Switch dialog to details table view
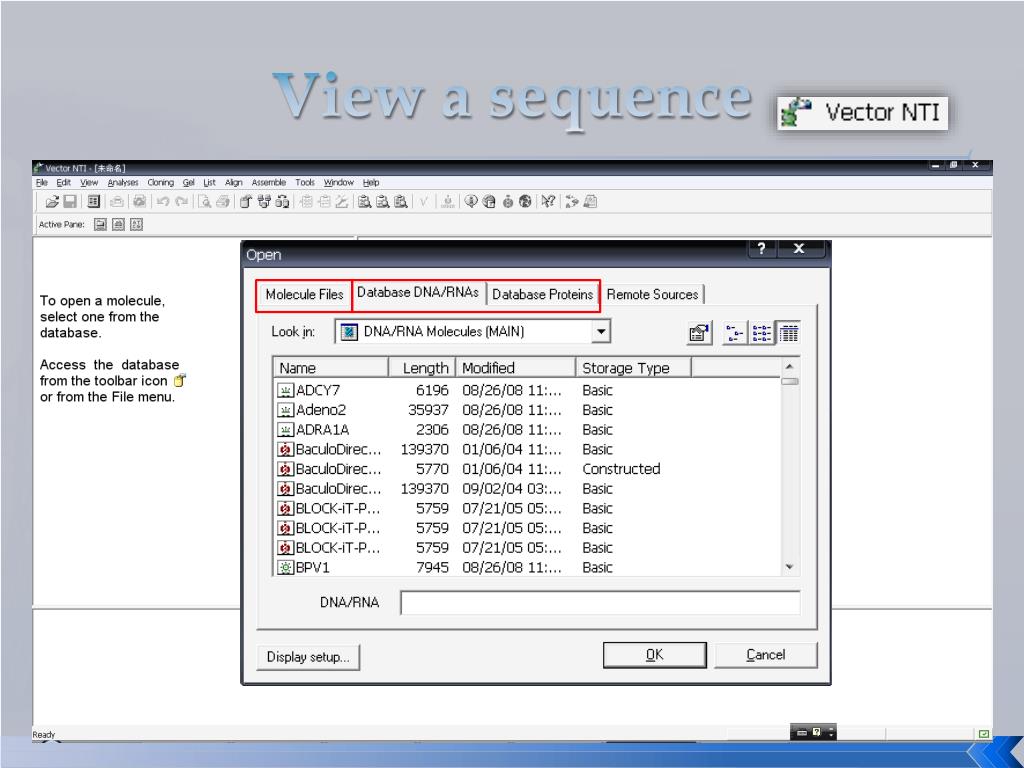This screenshot has width=1024, height=768. (788, 333)
